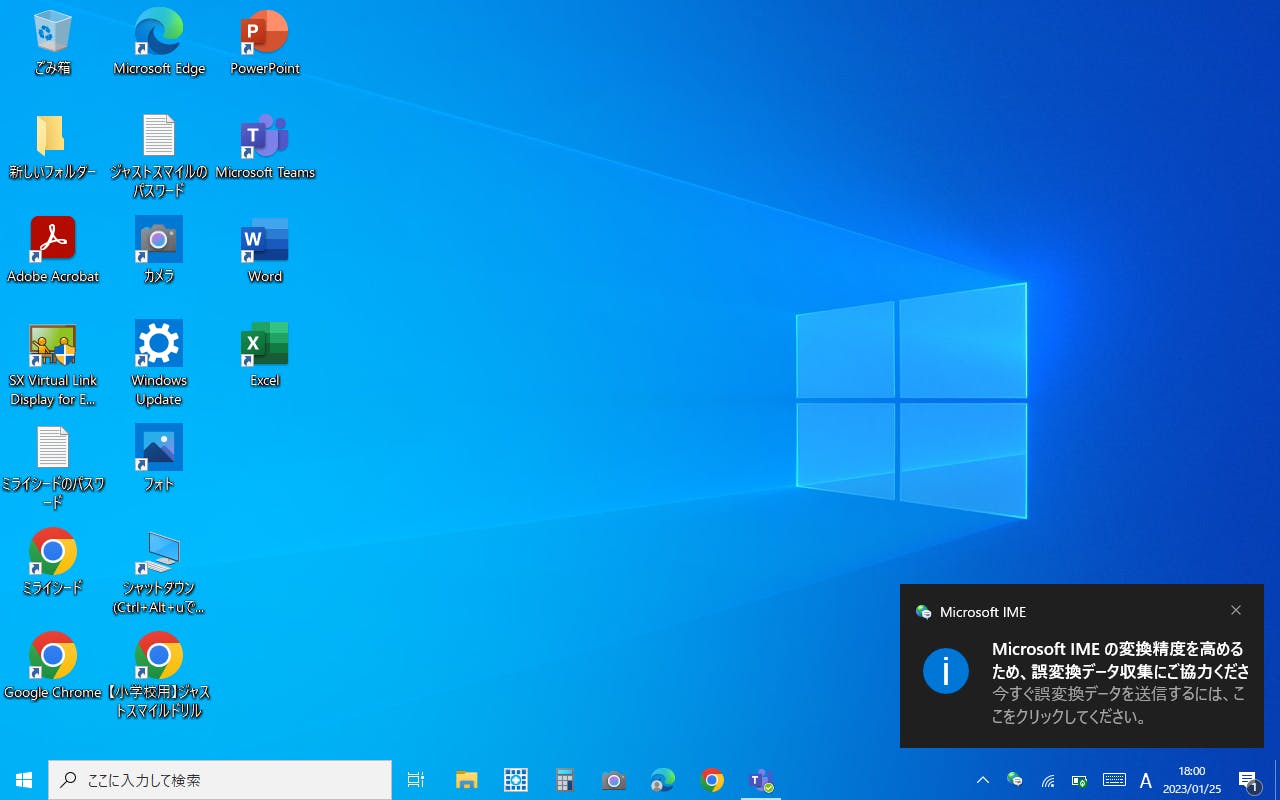The width and height of the screenshot is (1280, 800).
Task: Open the touch keyboard from system tray
Action: point(1114,780)
